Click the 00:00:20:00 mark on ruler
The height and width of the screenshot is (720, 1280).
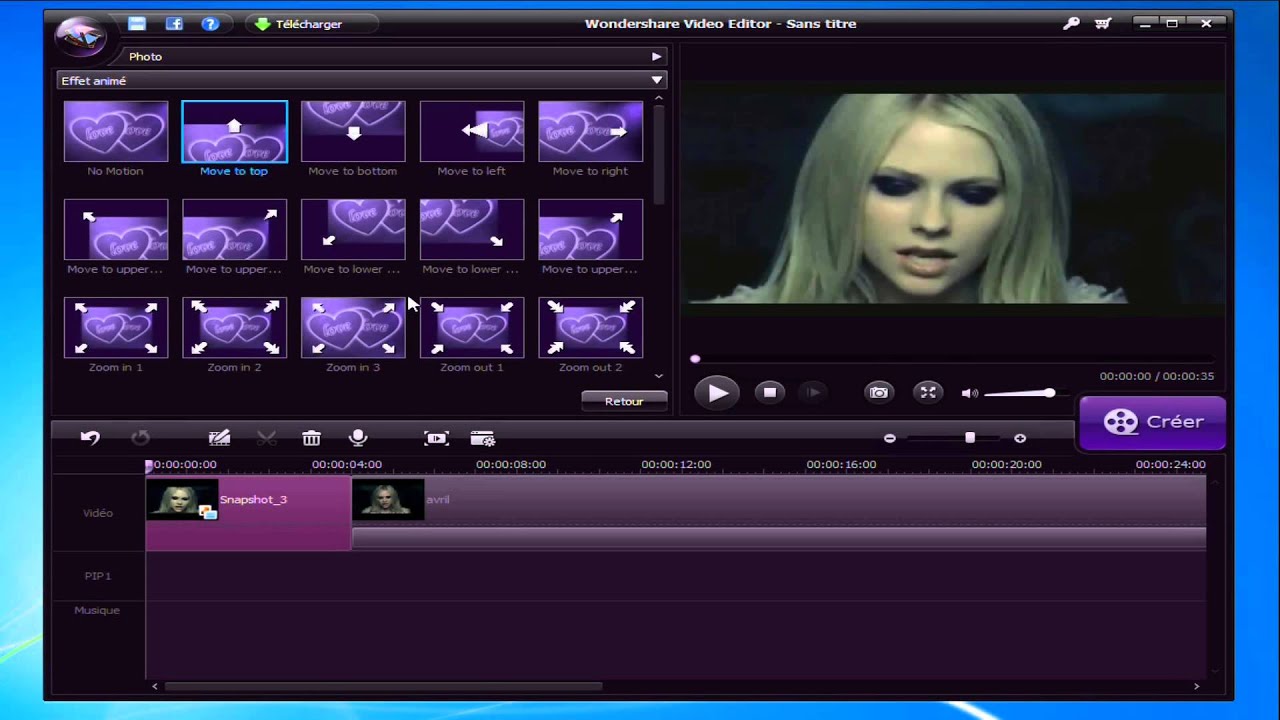pos(1007,464)
